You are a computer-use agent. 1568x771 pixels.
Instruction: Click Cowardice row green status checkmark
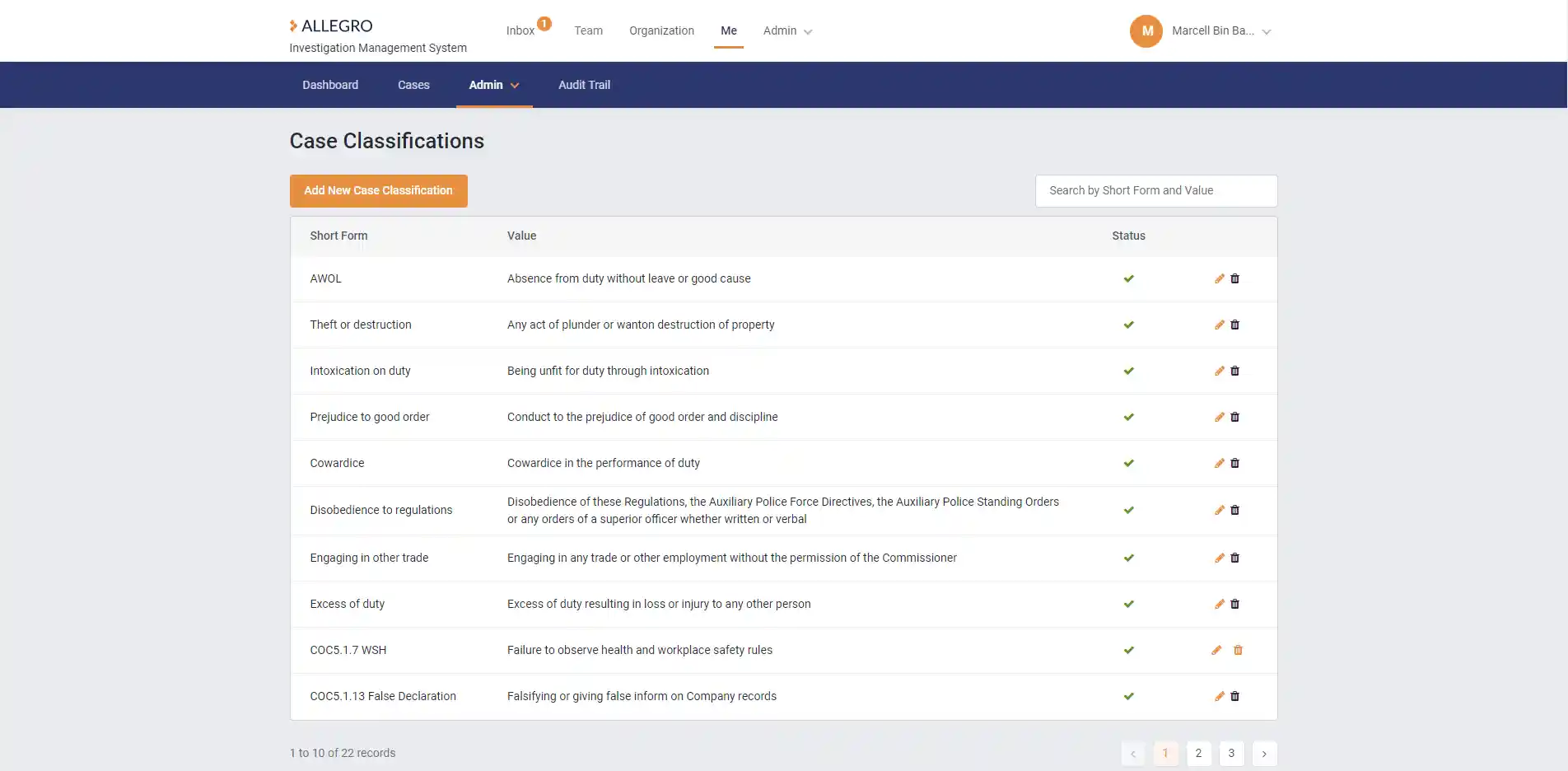coord(1128,463)
